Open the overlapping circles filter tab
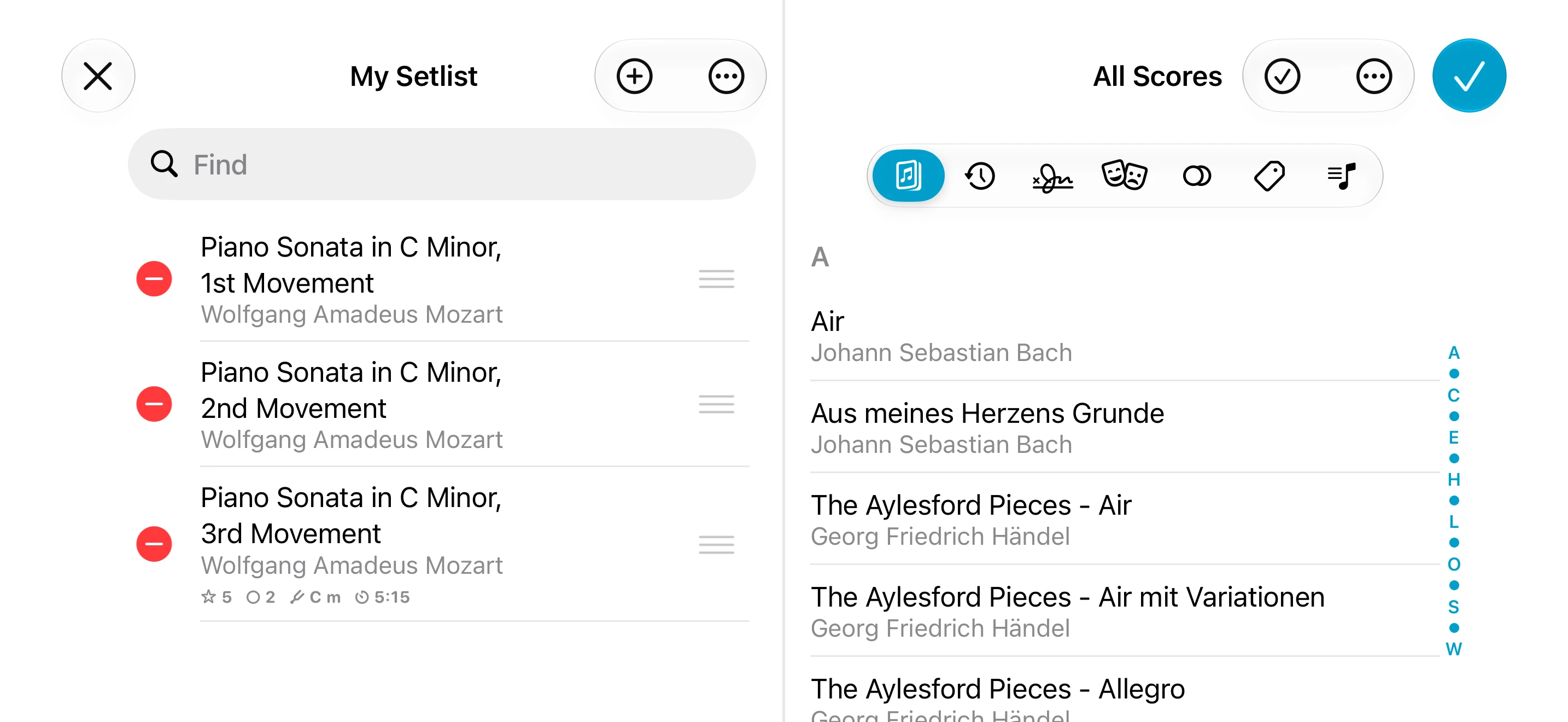1568x722 pixels. pyautogui.click(x=1197, y=176)
